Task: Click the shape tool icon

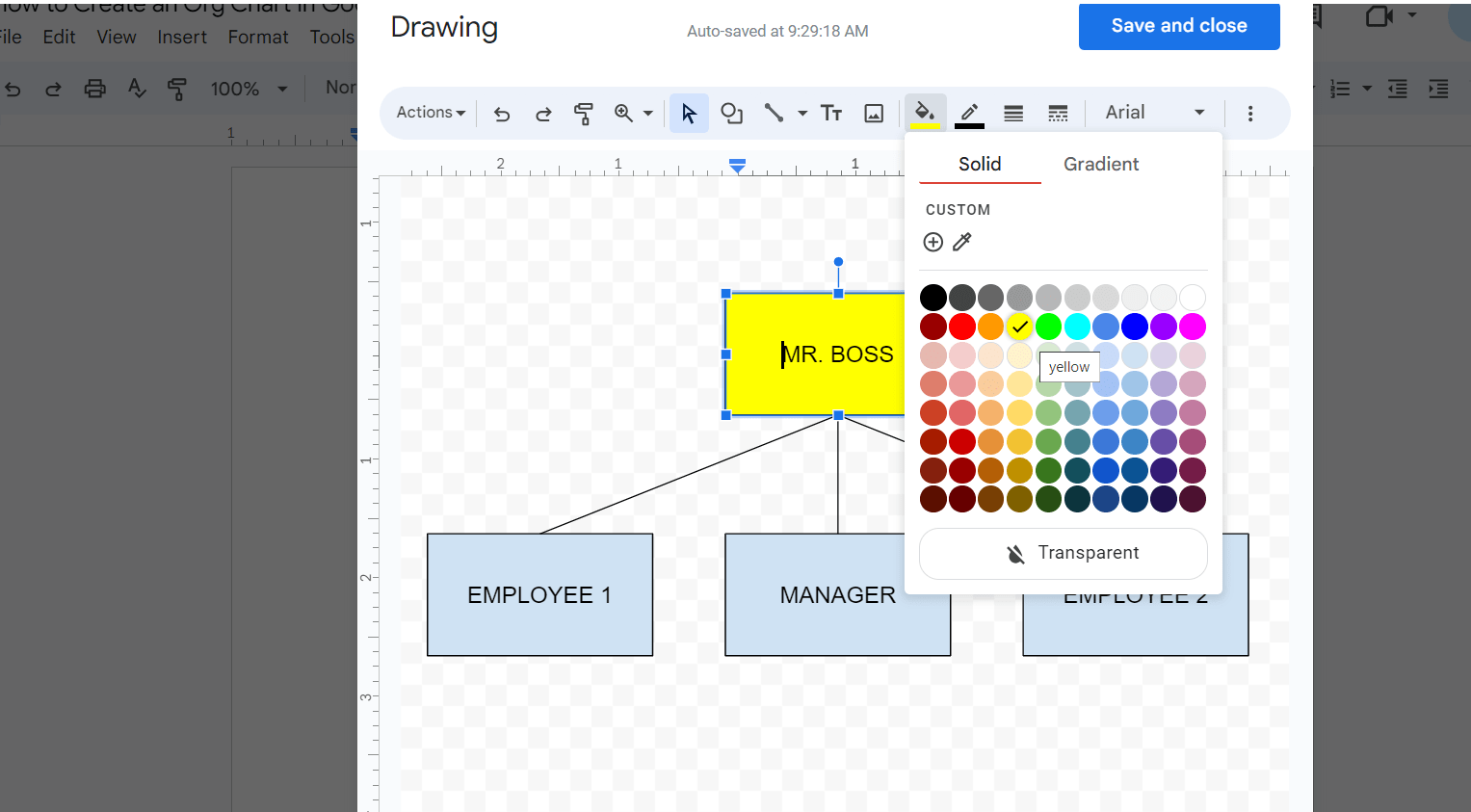Action: (731, 113)
